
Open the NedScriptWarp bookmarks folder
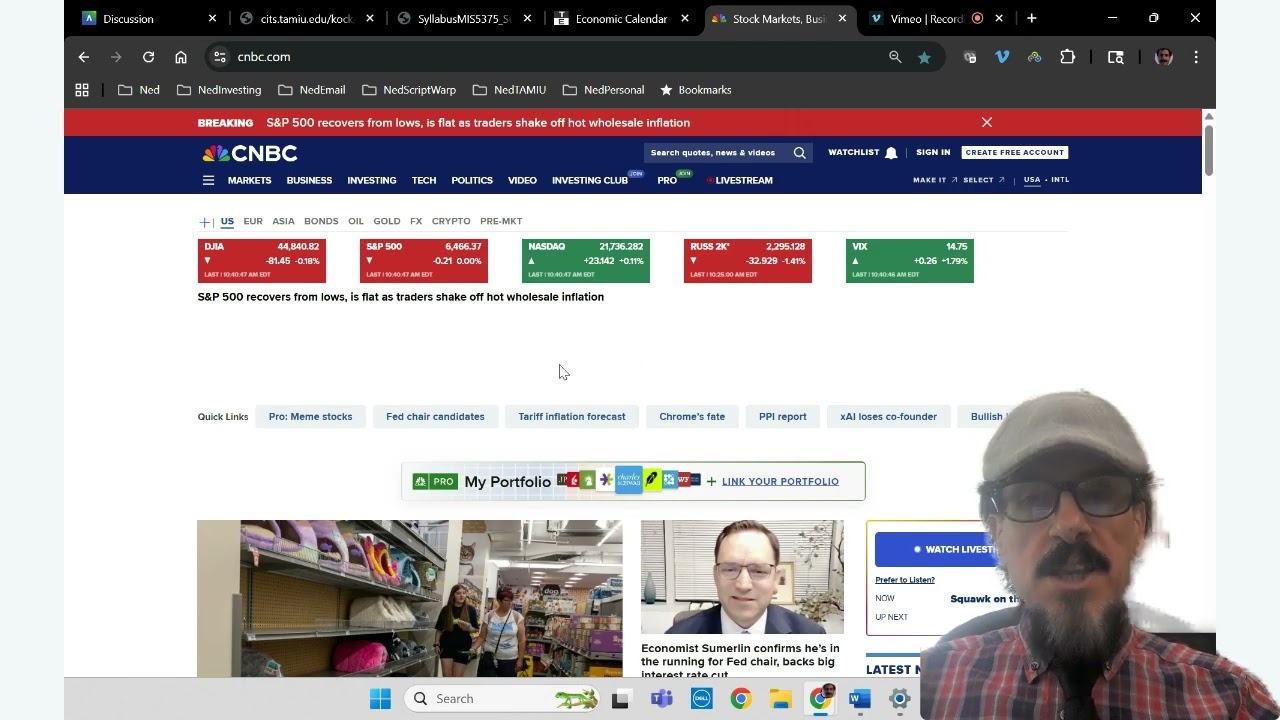(x=409, y=90)
